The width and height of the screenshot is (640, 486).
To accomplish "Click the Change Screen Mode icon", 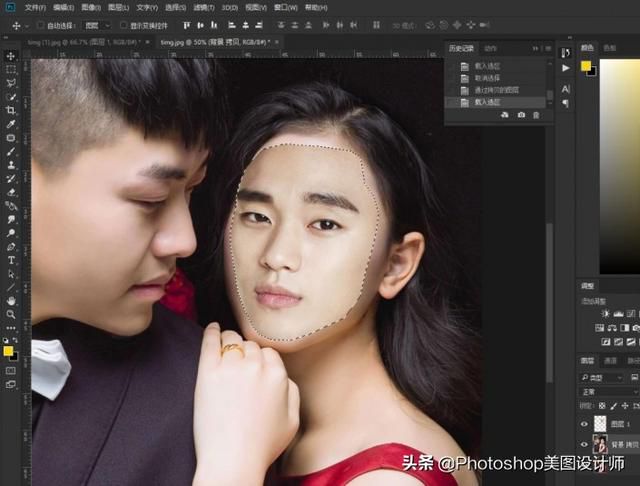I will tap(11, 384).
